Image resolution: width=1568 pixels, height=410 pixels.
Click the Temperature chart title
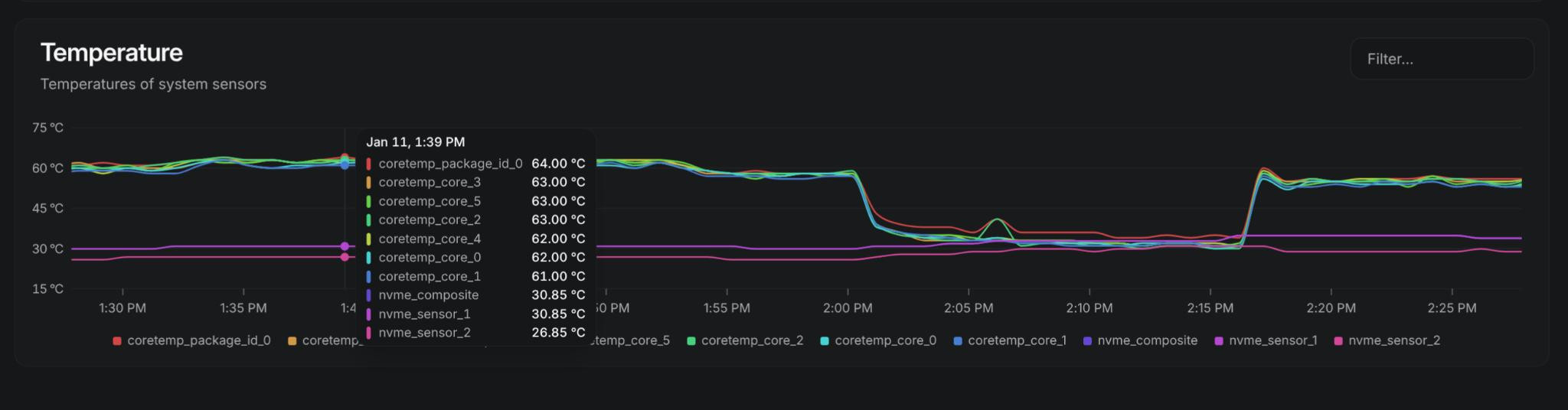[x=112, y=53]
